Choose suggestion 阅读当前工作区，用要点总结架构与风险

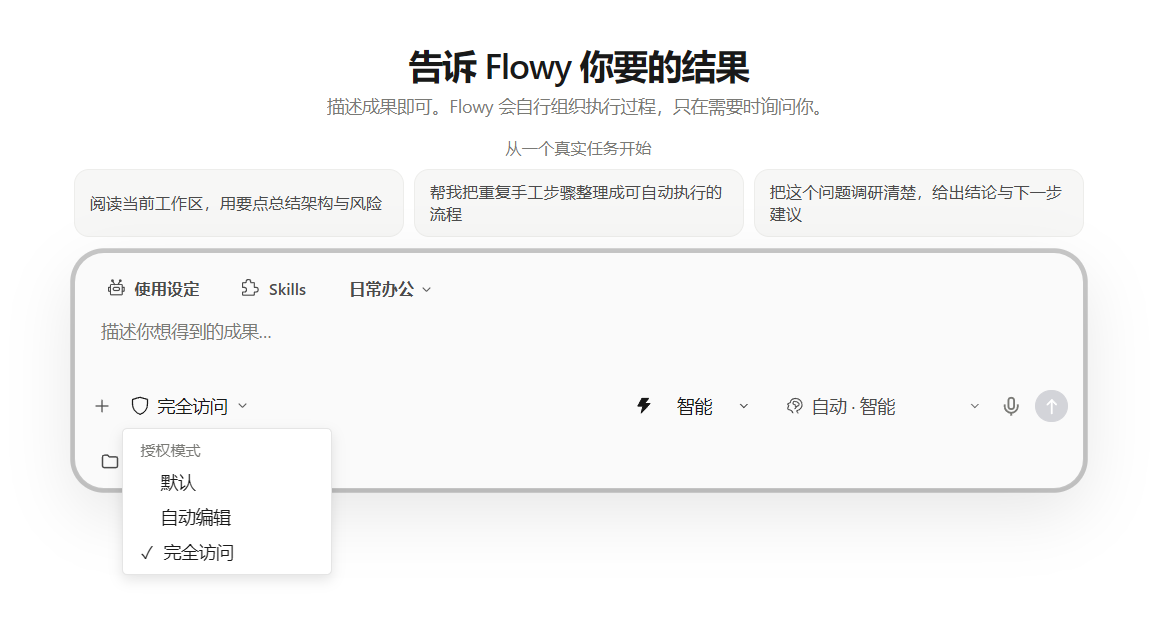(238, 203)
